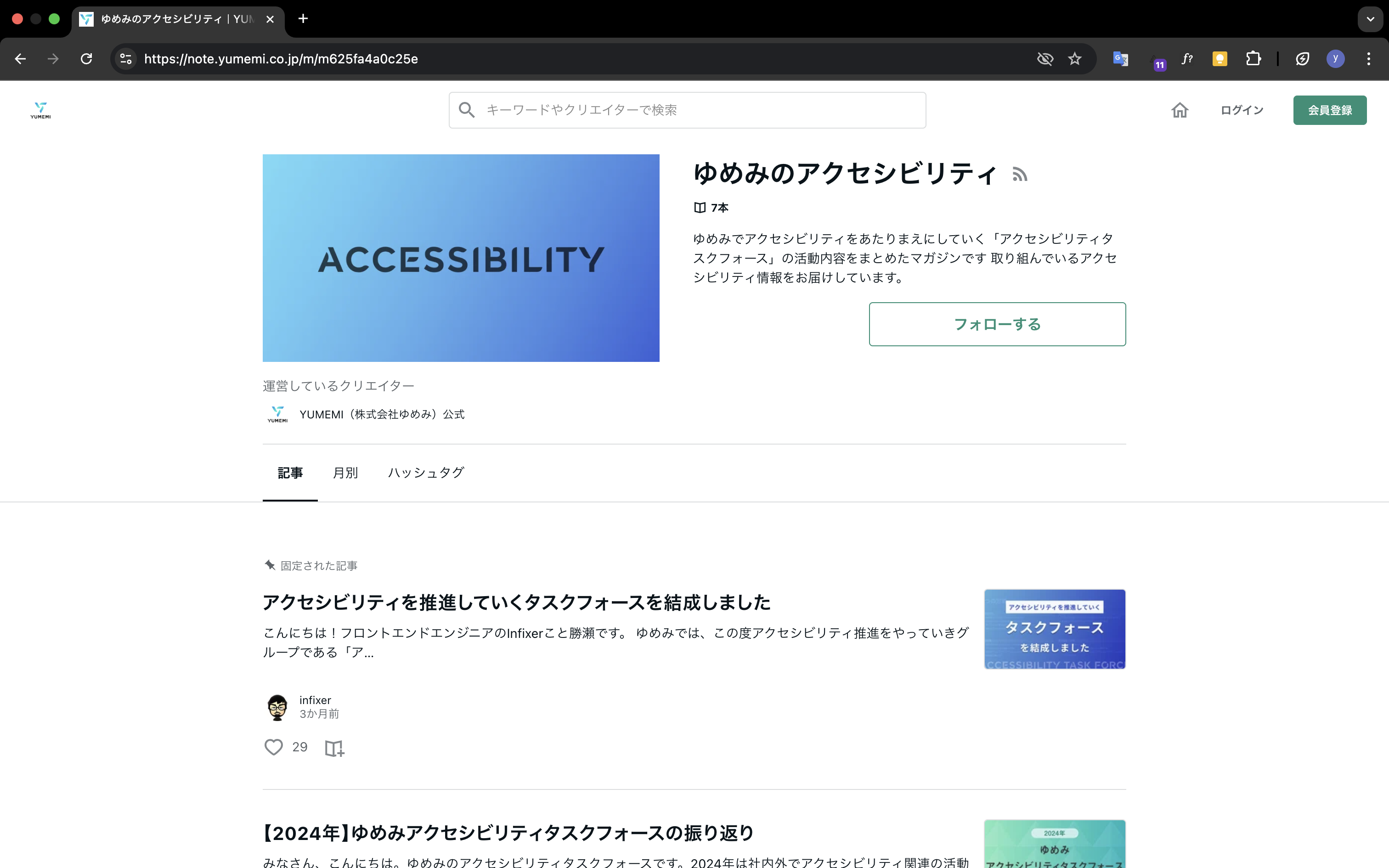Click the フォローする button

point(997,324)
